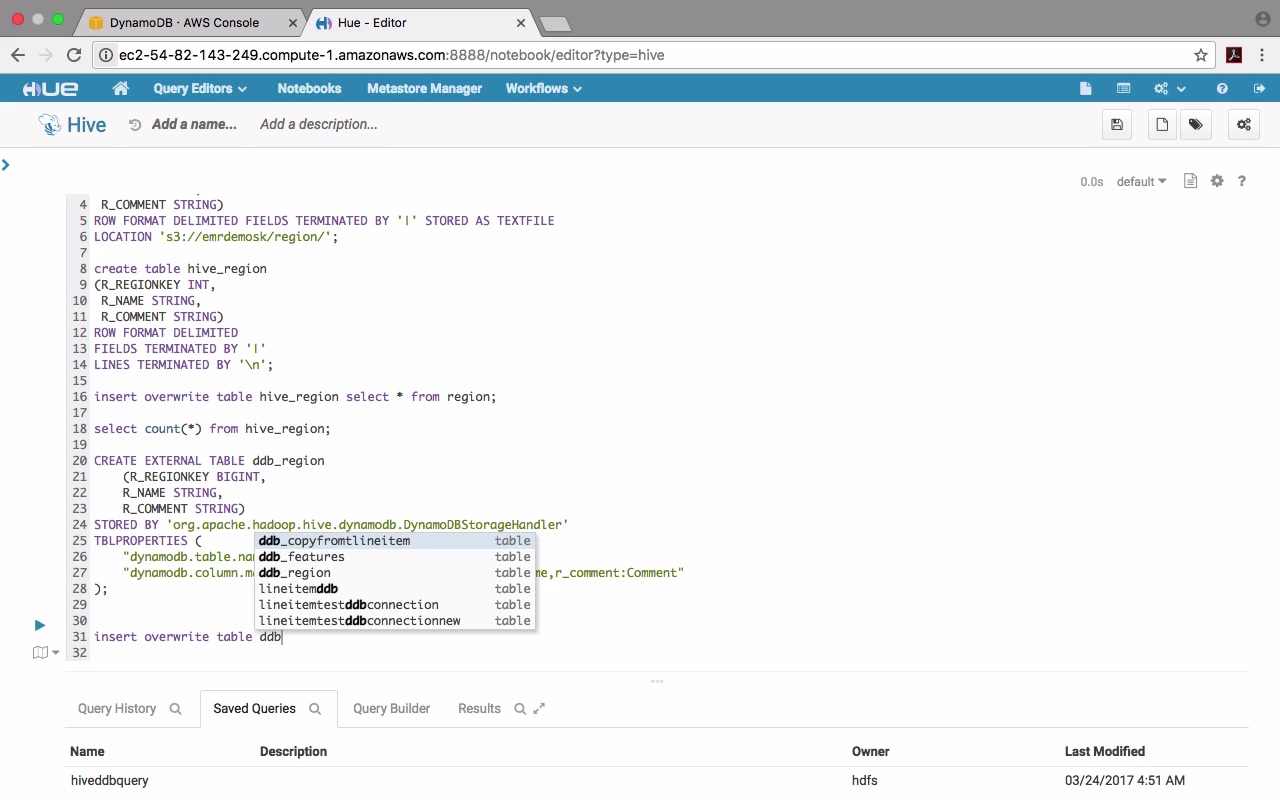
Task: Go to Hue home icon
Action: pos(121,89)
